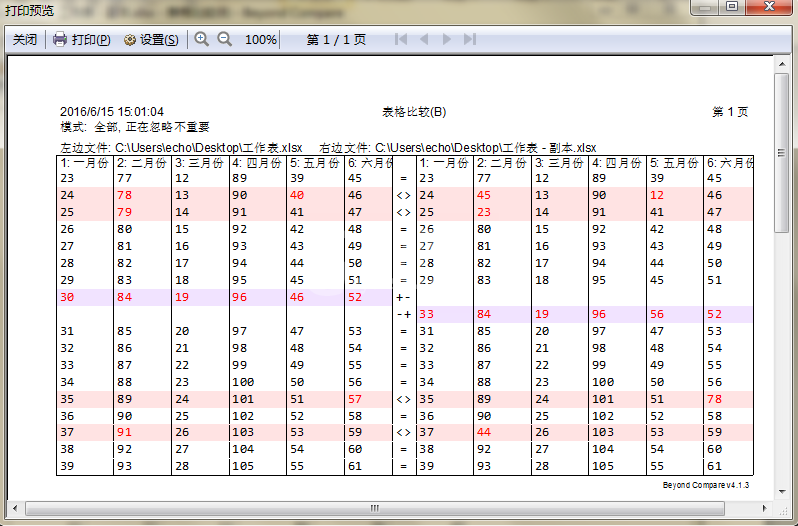Open settings via the gear icon
The height and width of the screenshot is (526, 798).
pyautogui.click(x=130, y=40)
